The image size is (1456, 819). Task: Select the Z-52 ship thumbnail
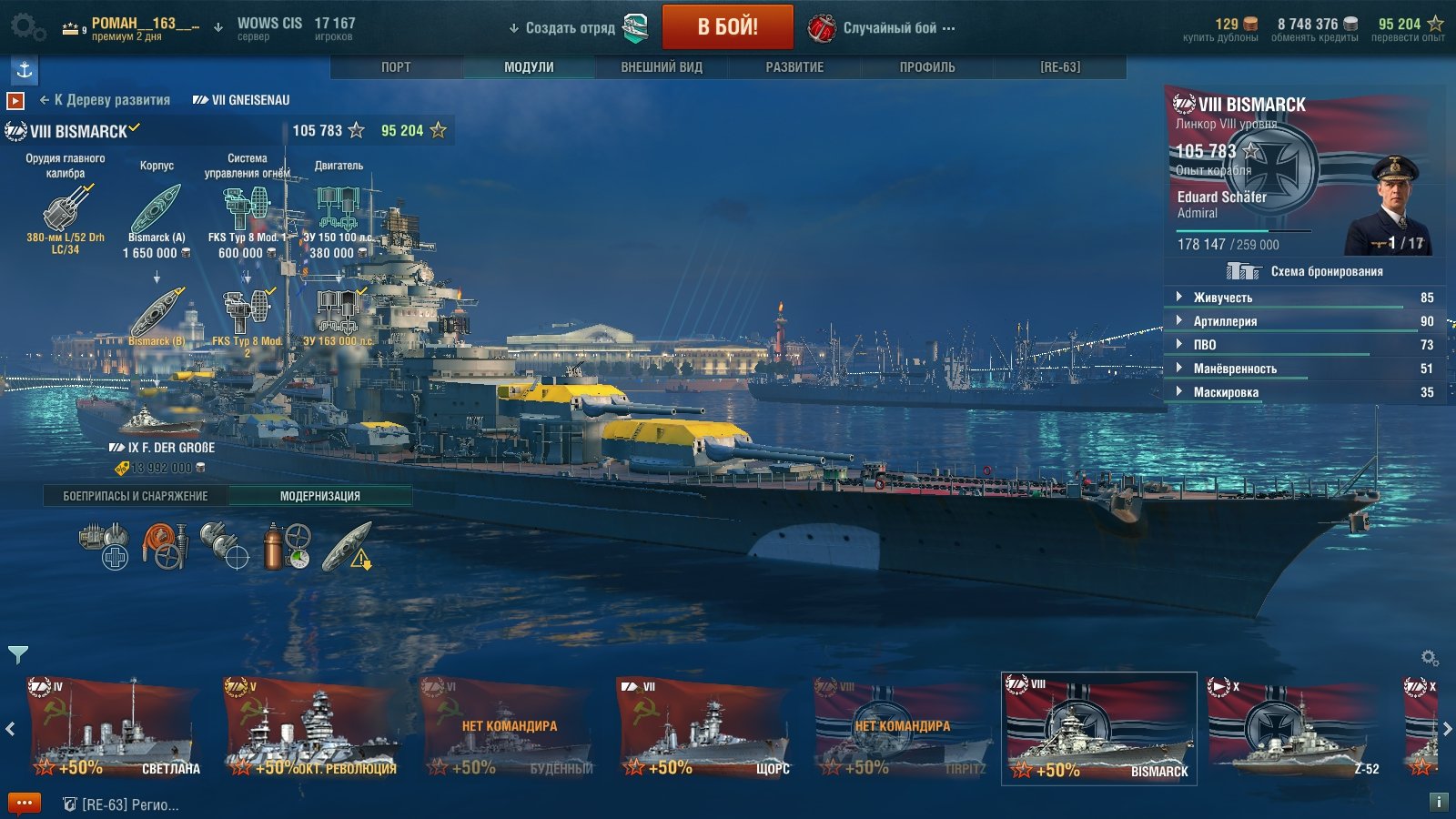click(x=1295, y=728)
